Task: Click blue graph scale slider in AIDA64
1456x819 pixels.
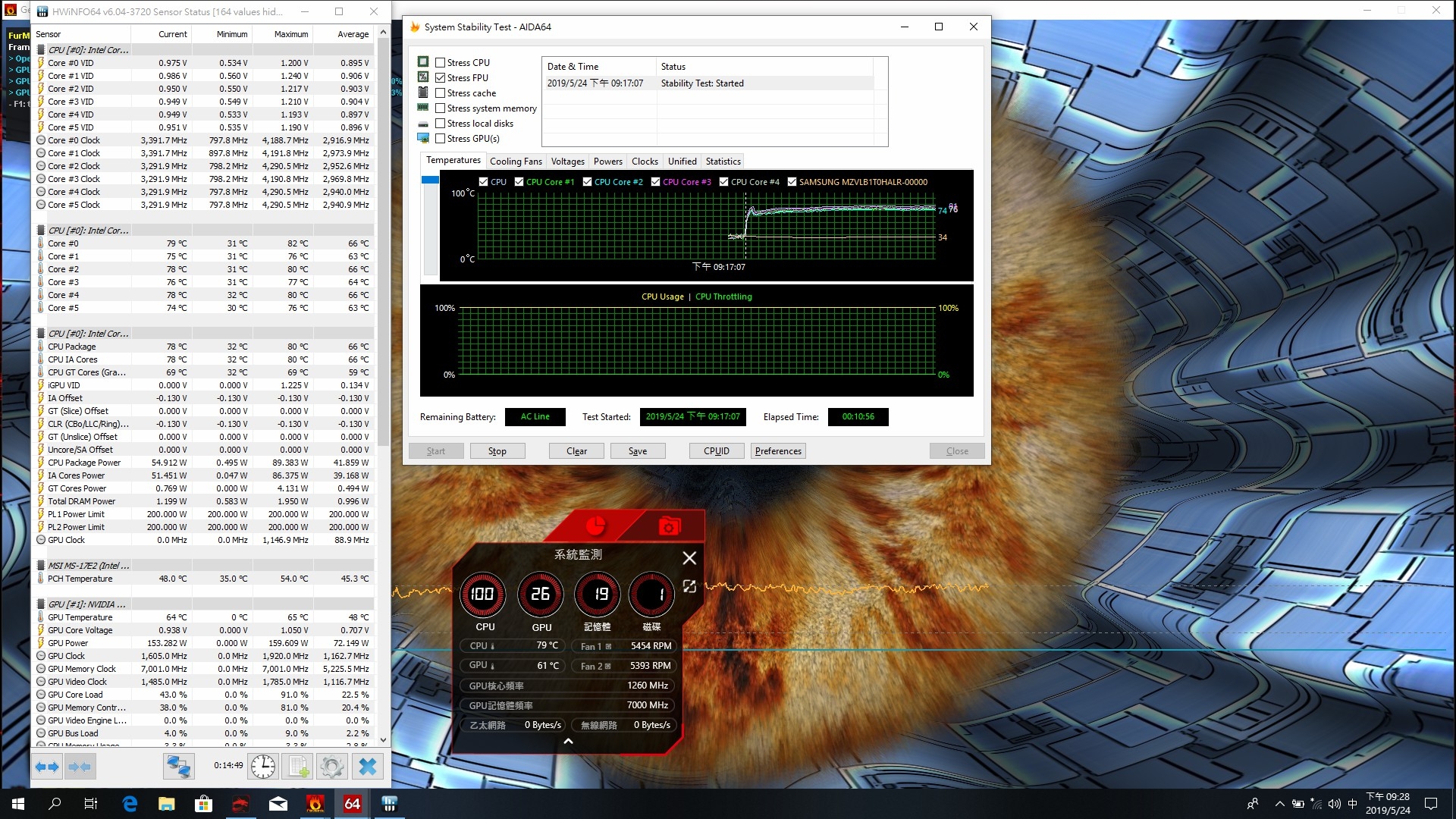Action: tap(430, 180)
